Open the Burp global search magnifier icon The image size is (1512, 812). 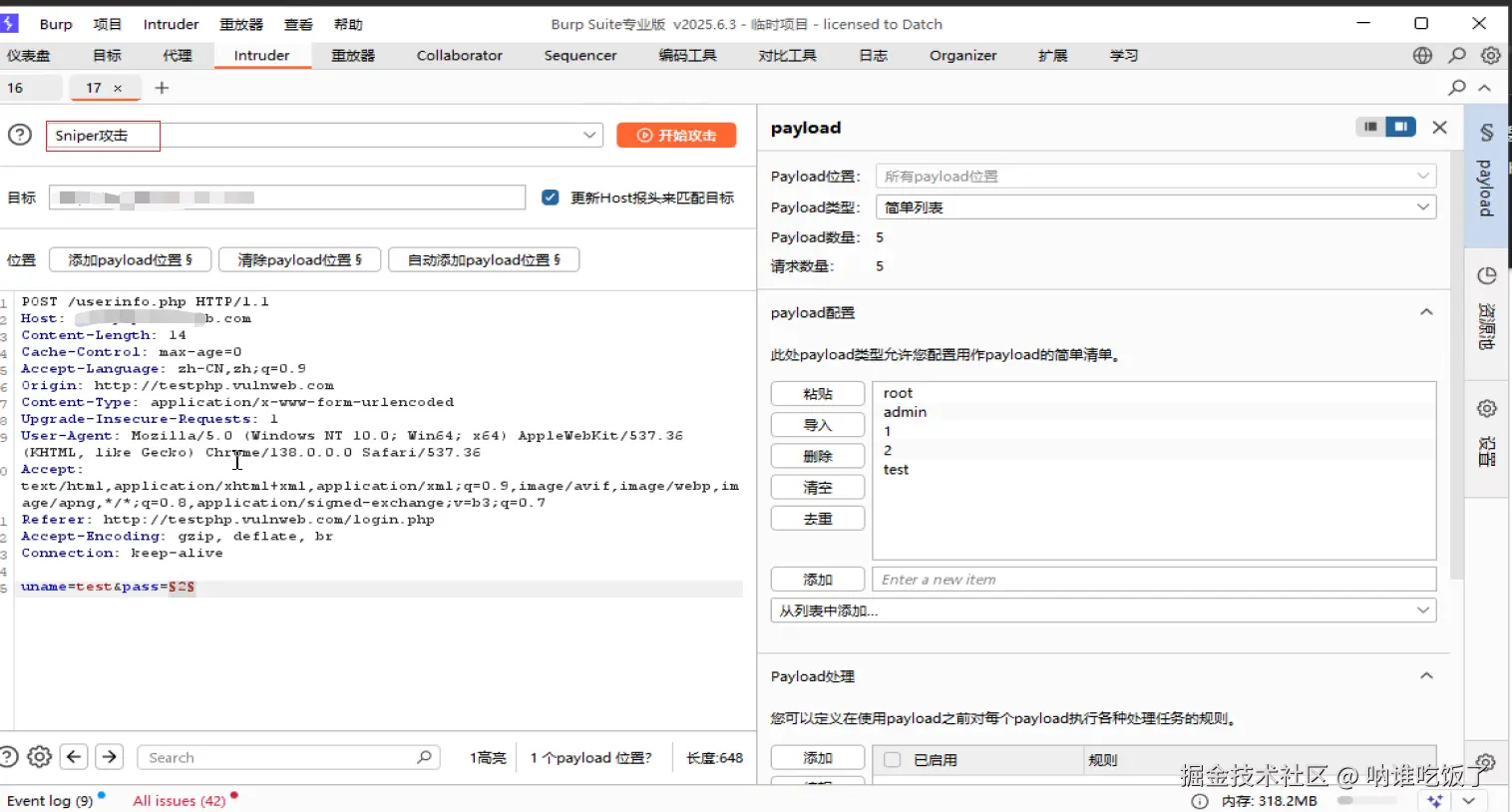tap(1457, 56)
